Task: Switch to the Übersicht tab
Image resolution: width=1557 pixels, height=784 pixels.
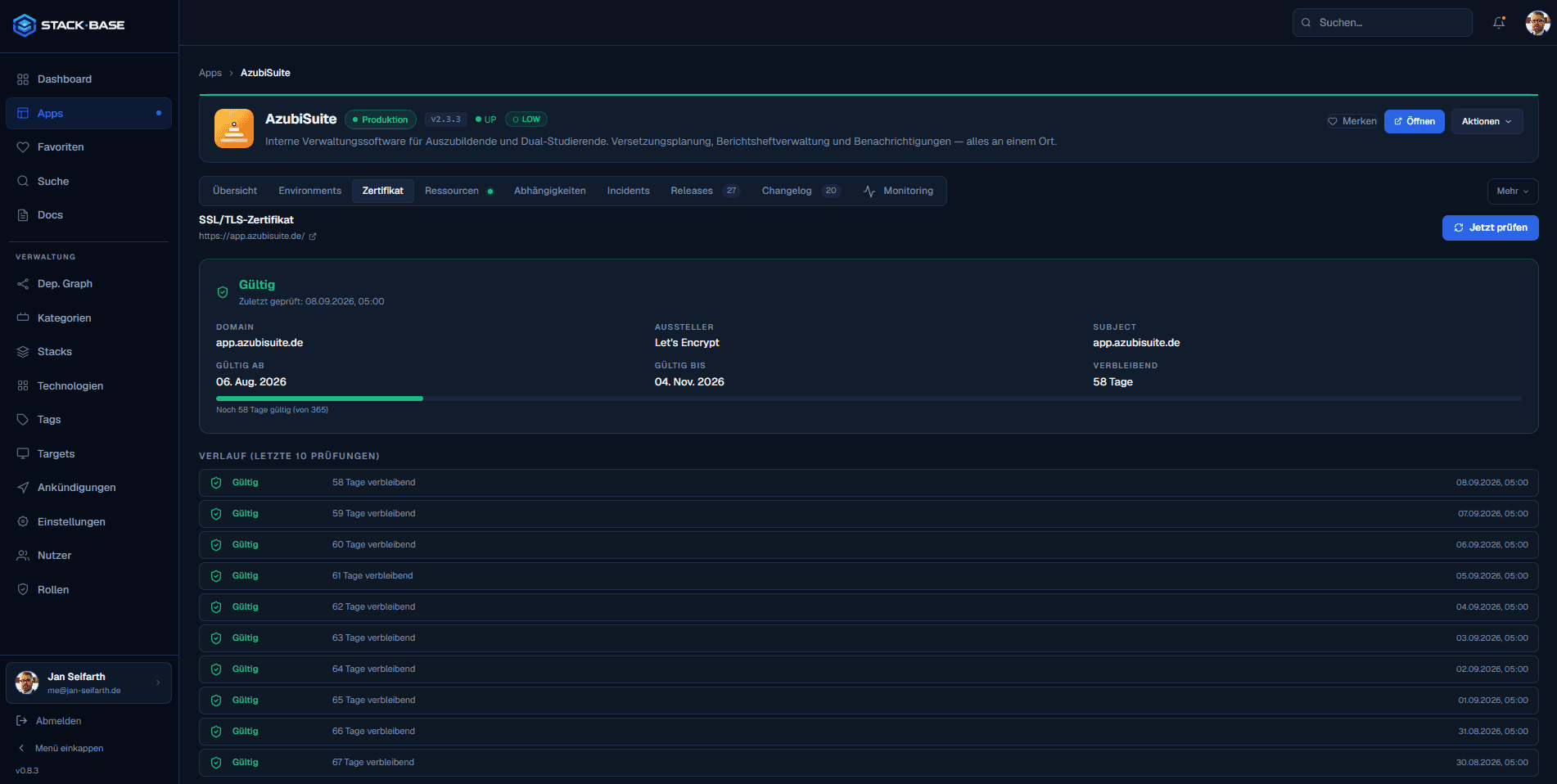Action: (235, 191)
